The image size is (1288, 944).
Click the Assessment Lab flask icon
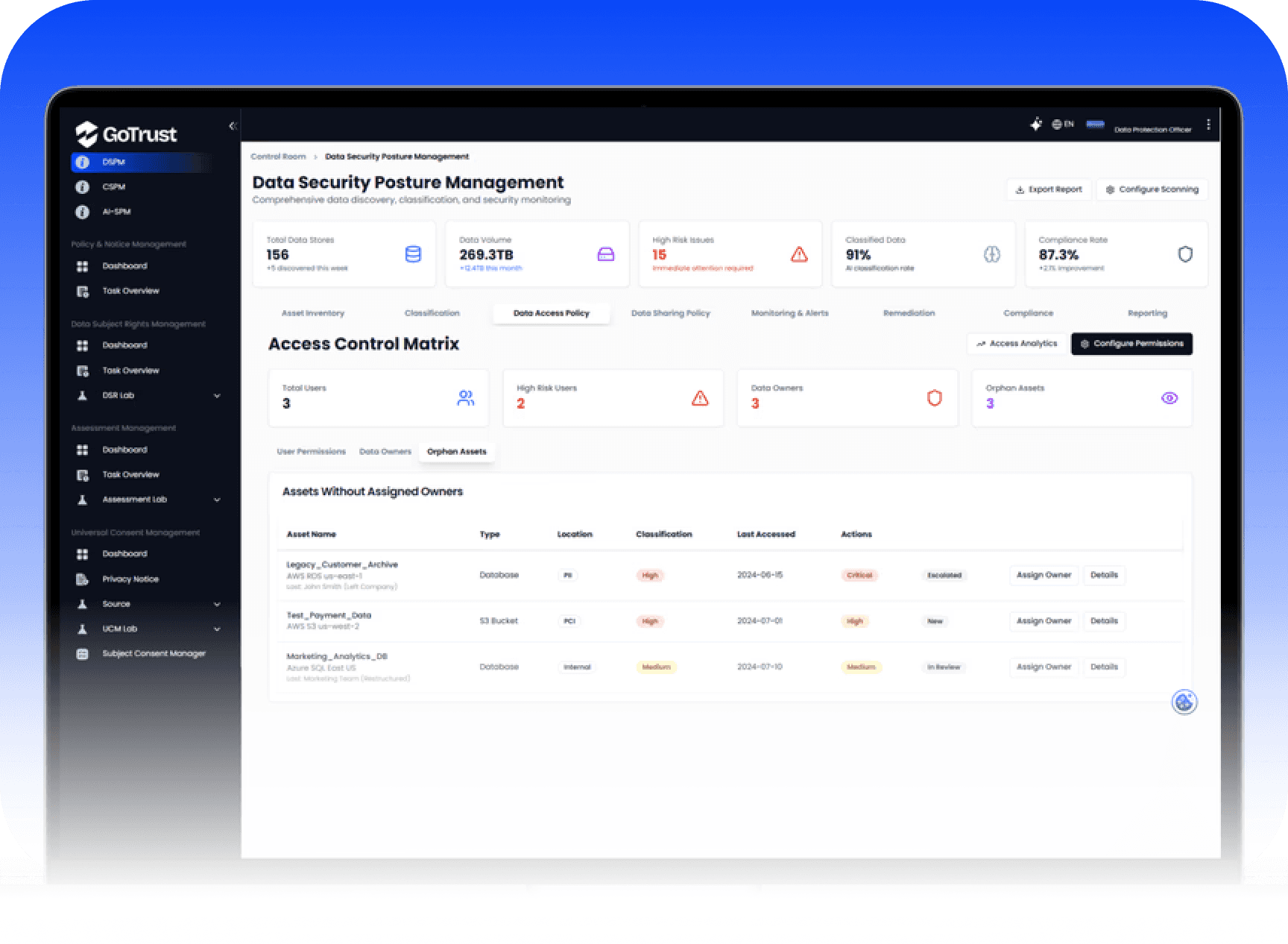click(83, 500)
